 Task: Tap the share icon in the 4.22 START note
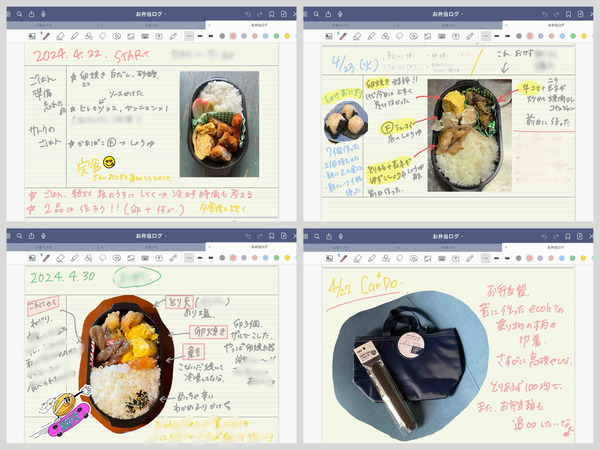point(31,14)
